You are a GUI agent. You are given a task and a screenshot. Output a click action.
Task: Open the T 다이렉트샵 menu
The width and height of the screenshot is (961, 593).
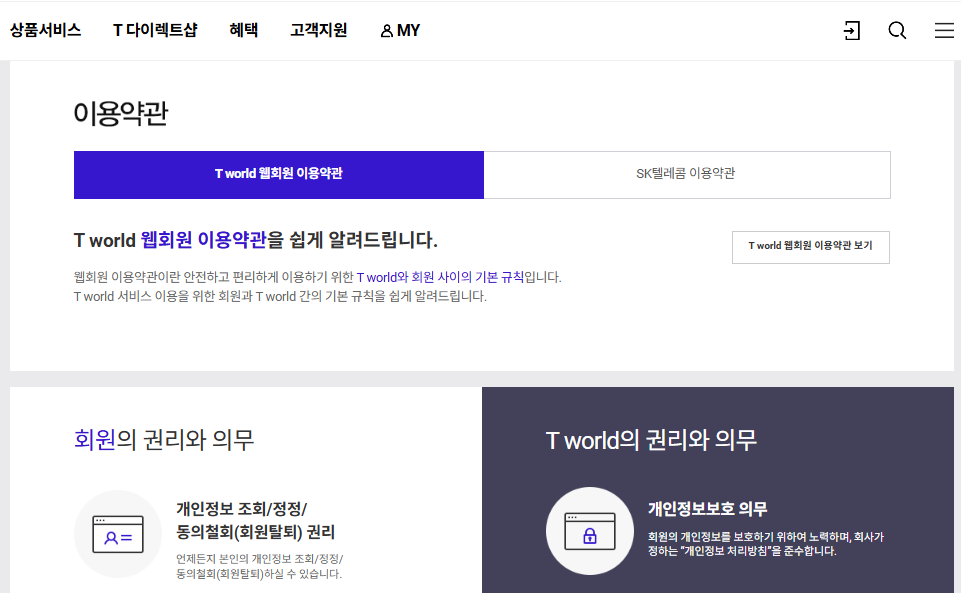155,30
